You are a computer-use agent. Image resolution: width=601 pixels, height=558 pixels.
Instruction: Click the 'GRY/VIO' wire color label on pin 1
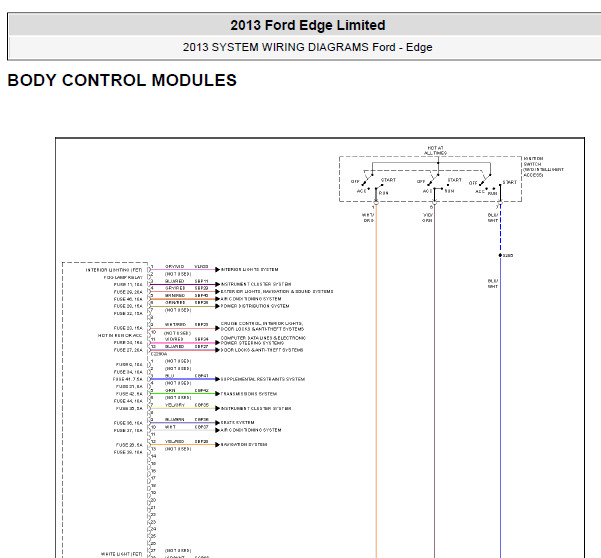click(x=174, y=266)
